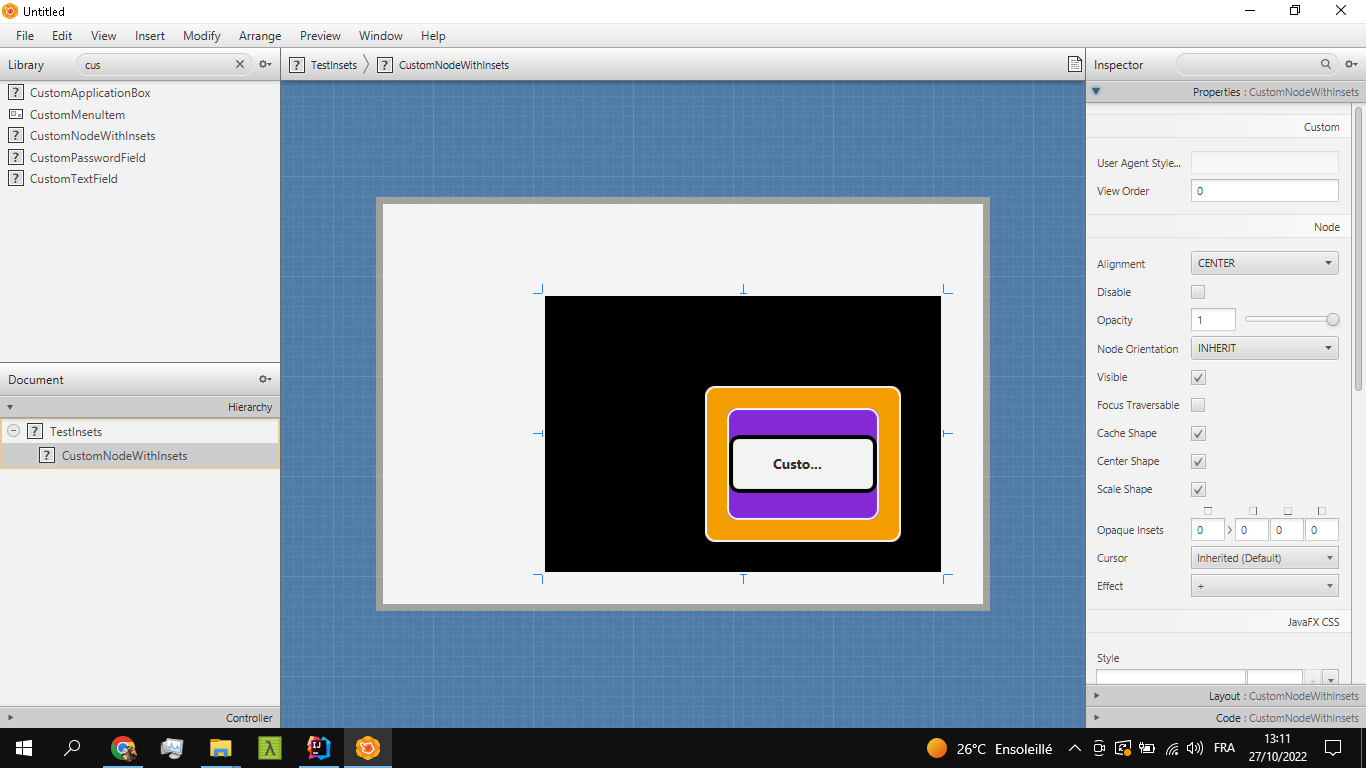Open the Cursor dropdown
The image size is (1366, 768).
click(1264, 557)
